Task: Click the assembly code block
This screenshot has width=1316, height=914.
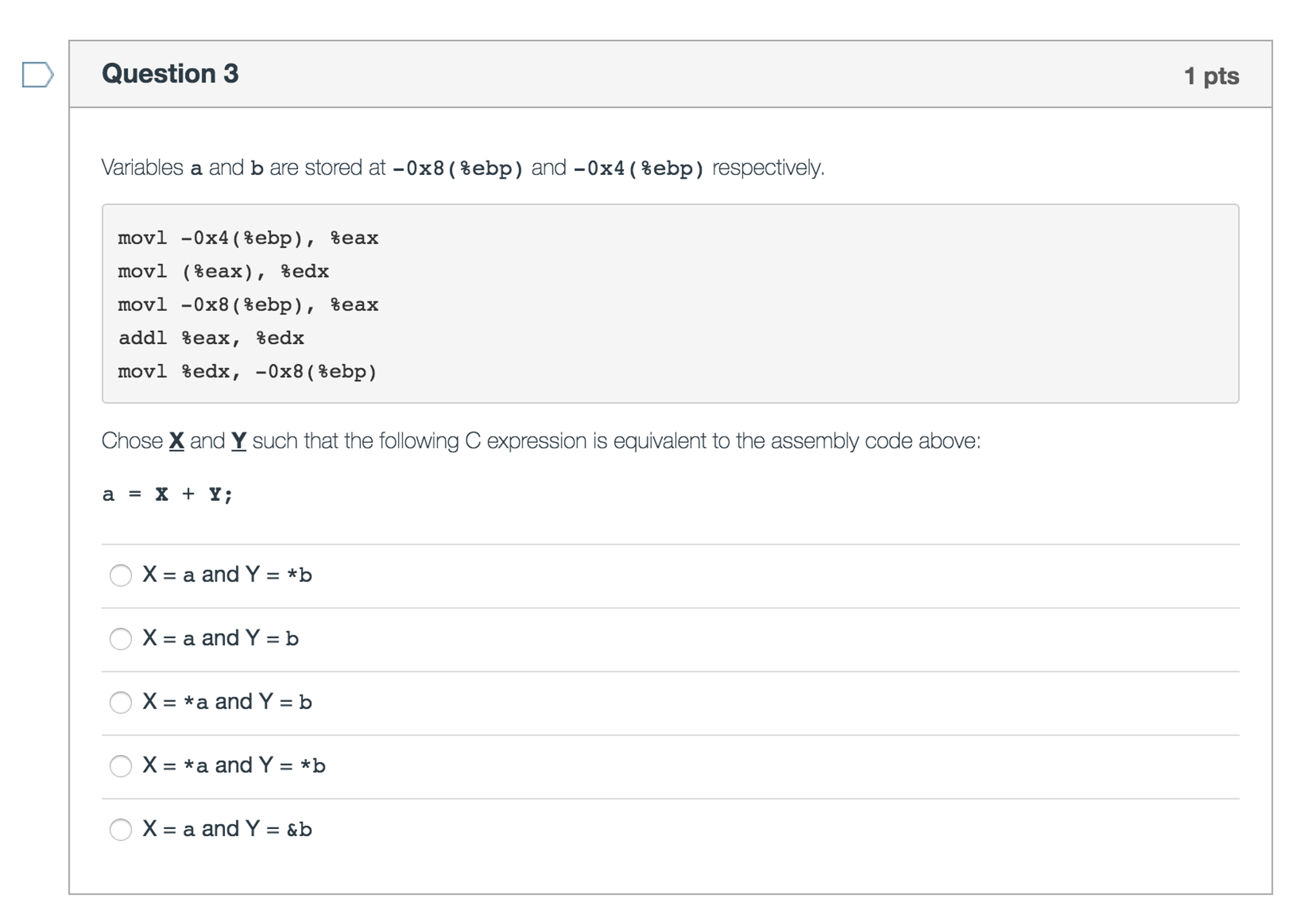Action: (x=669, y=302)
